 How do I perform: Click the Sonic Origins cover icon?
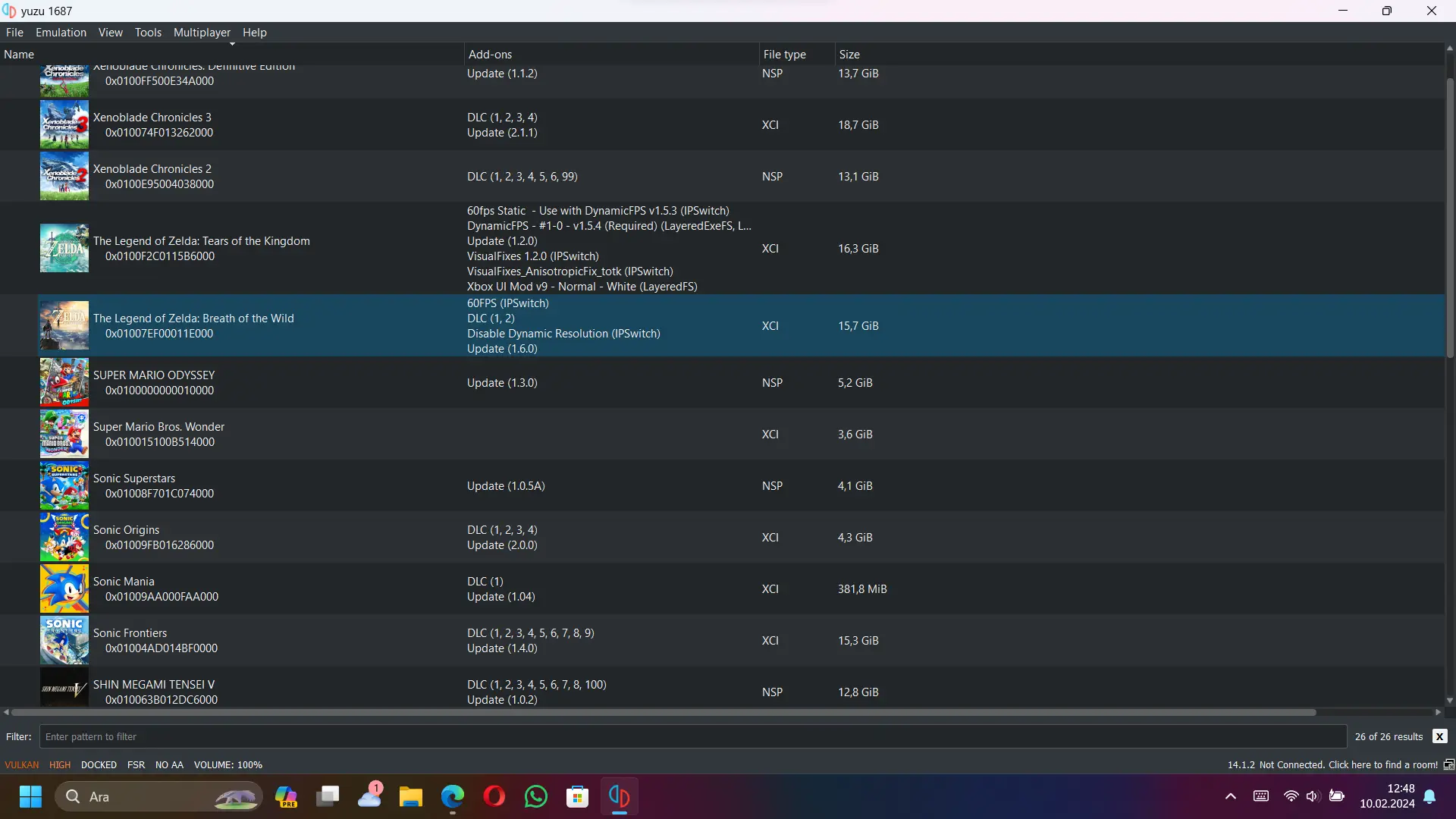[64, 537]
